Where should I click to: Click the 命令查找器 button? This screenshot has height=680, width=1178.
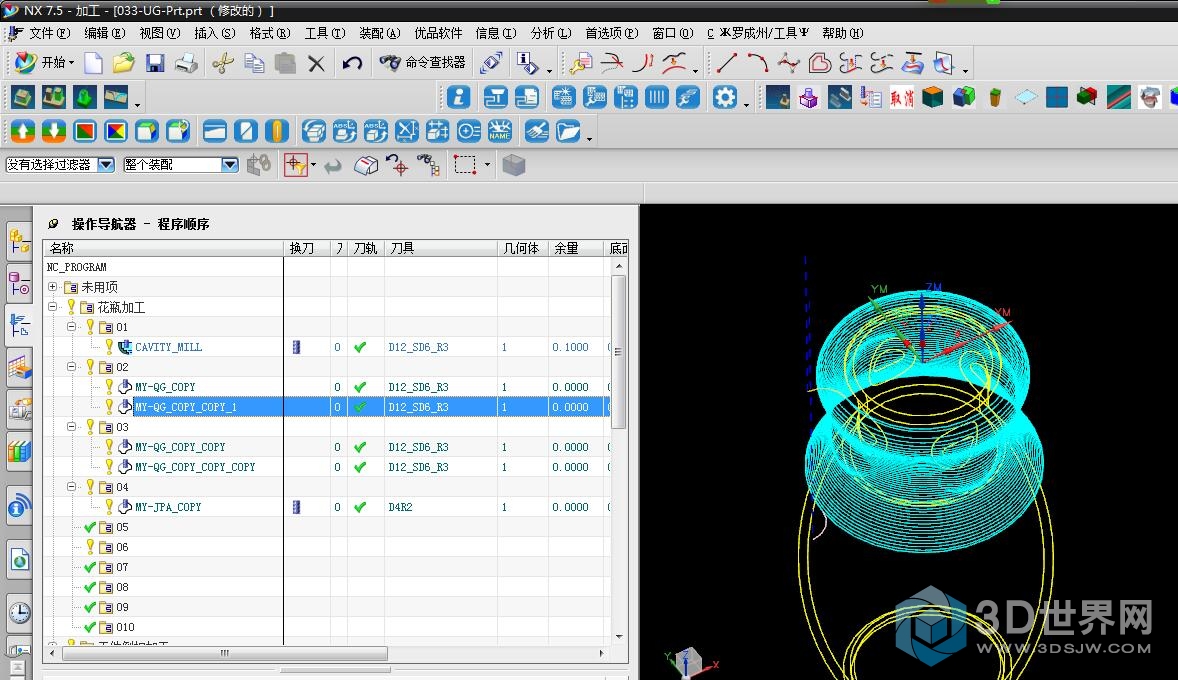tap(424, 63)
